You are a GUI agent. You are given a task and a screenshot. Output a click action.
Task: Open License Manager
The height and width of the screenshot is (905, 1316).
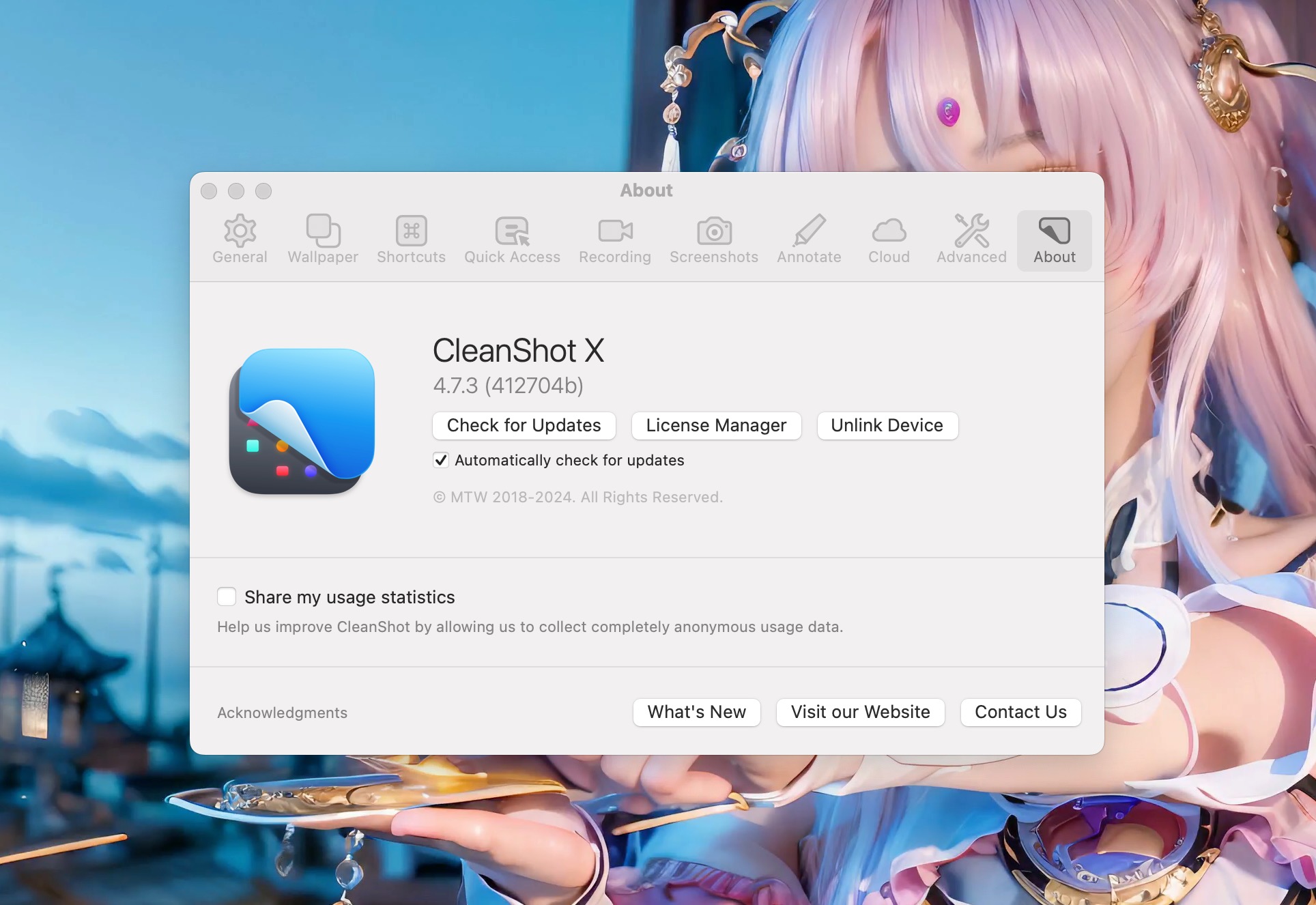point(715,425)
